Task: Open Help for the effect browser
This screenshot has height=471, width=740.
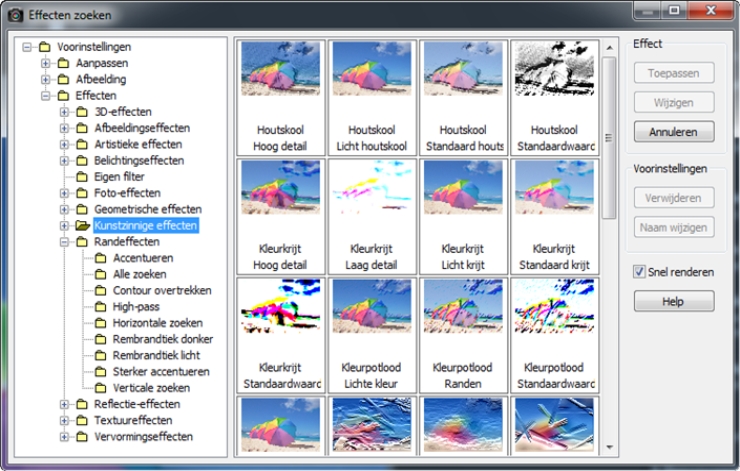Action: [673, 301]
